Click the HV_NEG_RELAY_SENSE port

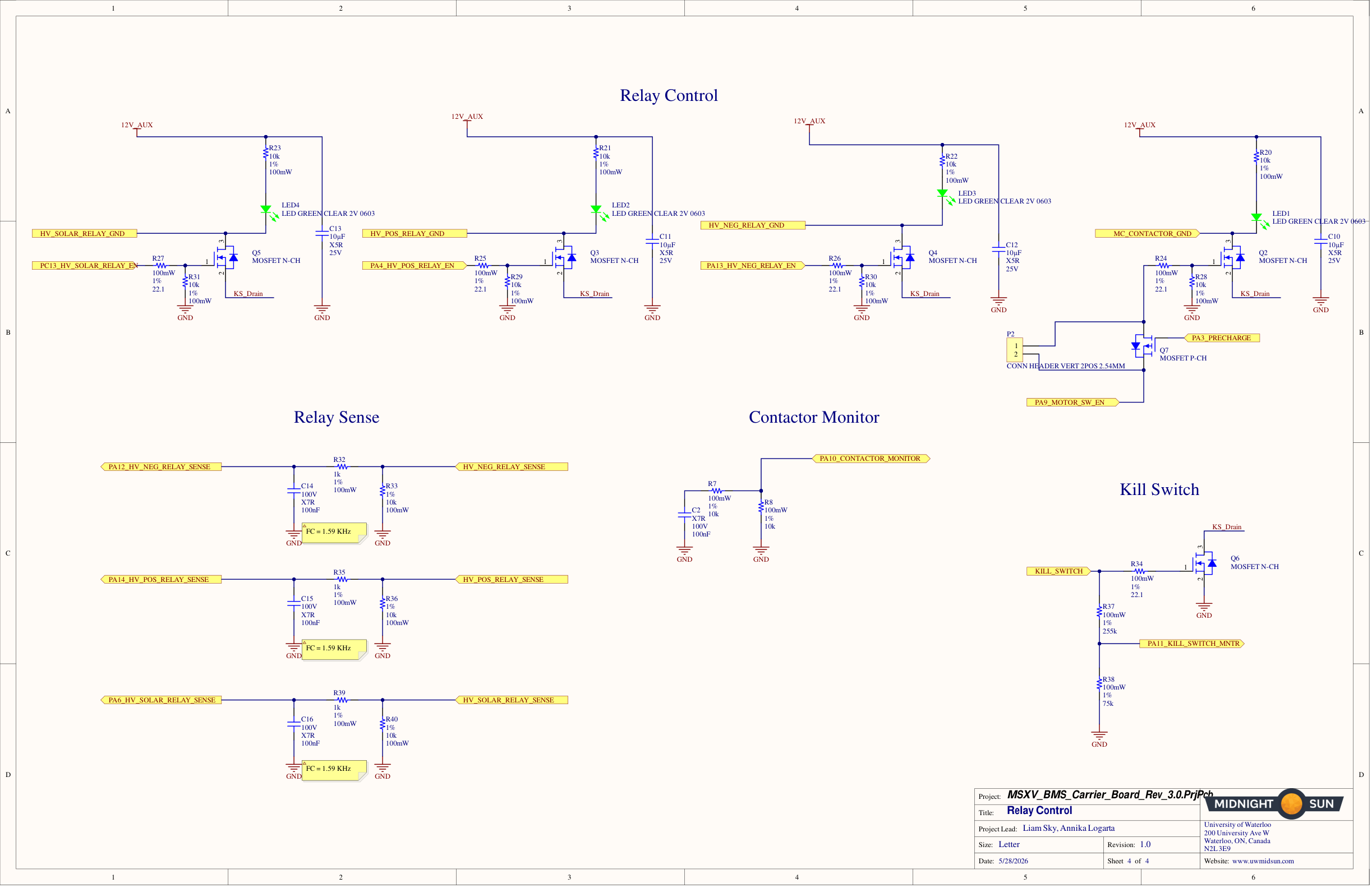pos(512,467)
